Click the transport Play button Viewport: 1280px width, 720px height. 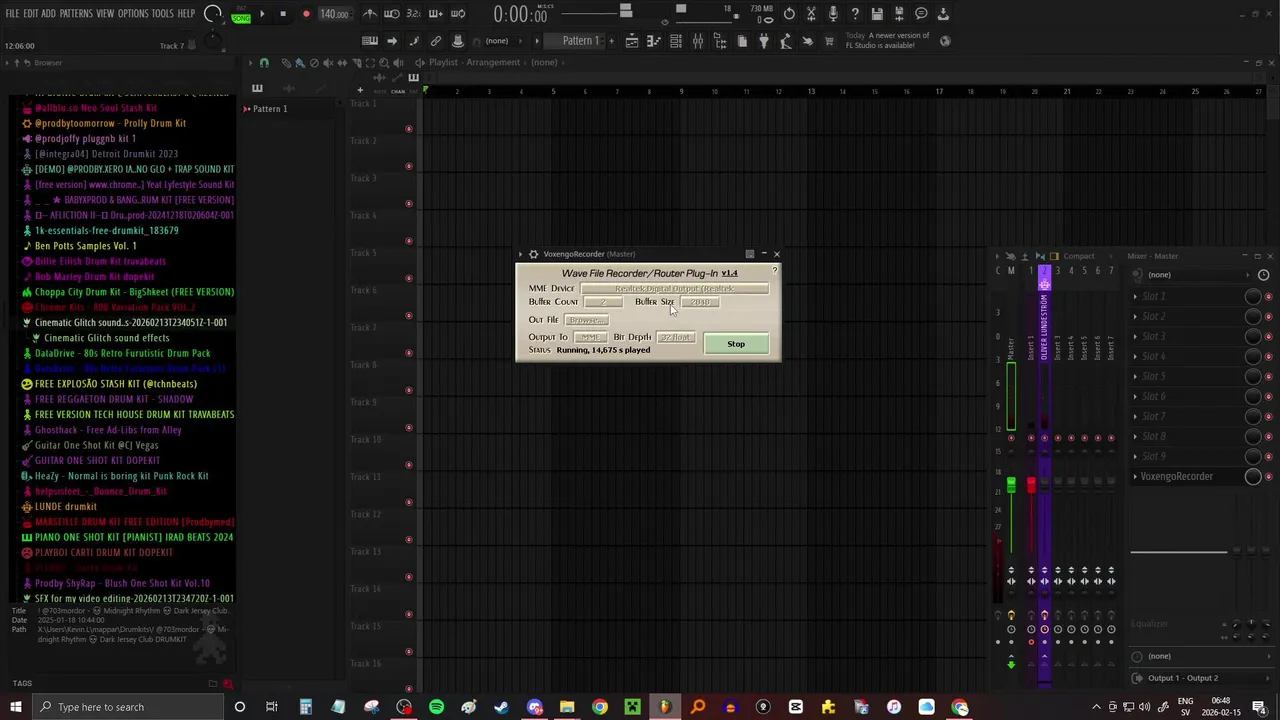pyautogui.click(x=262, y=14)
